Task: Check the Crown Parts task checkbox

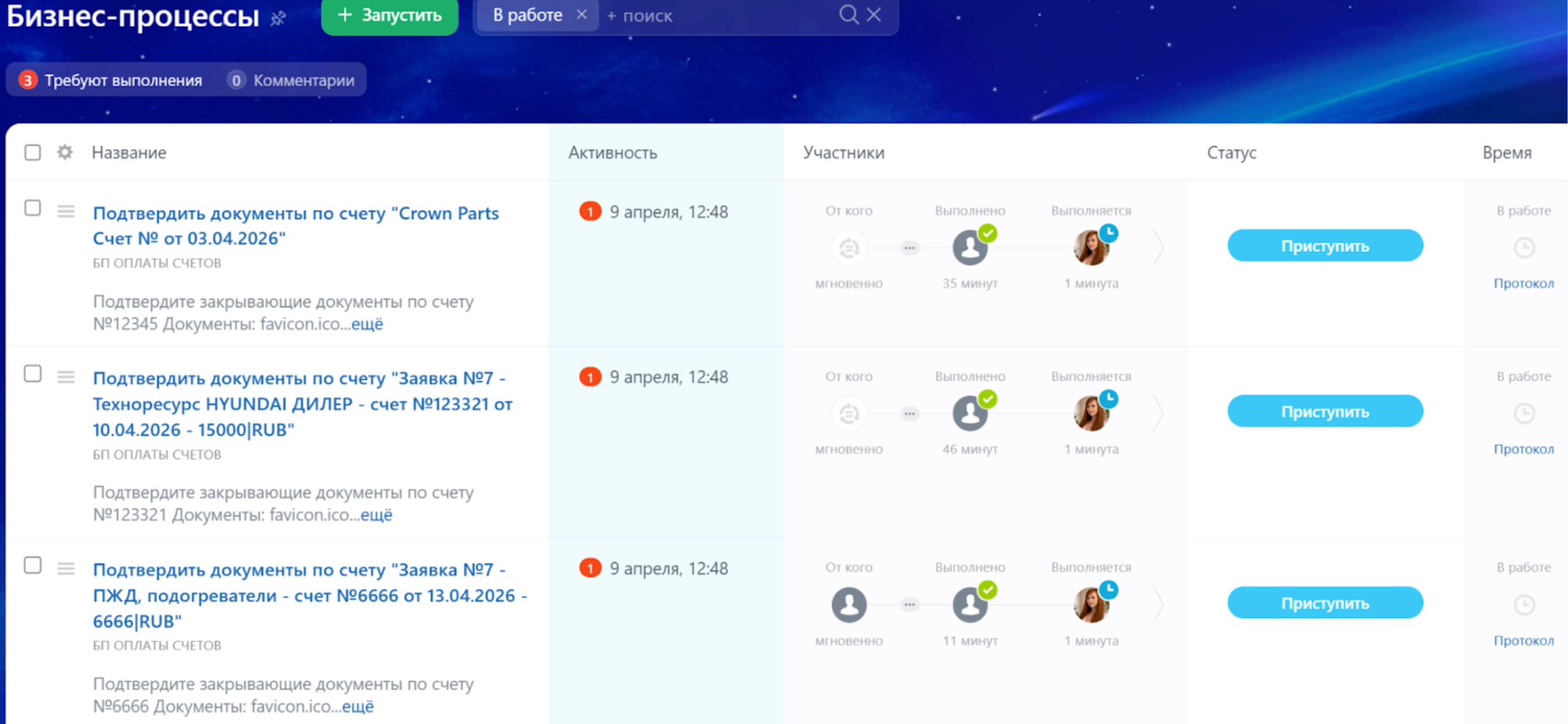Action: tap(32, 208)
